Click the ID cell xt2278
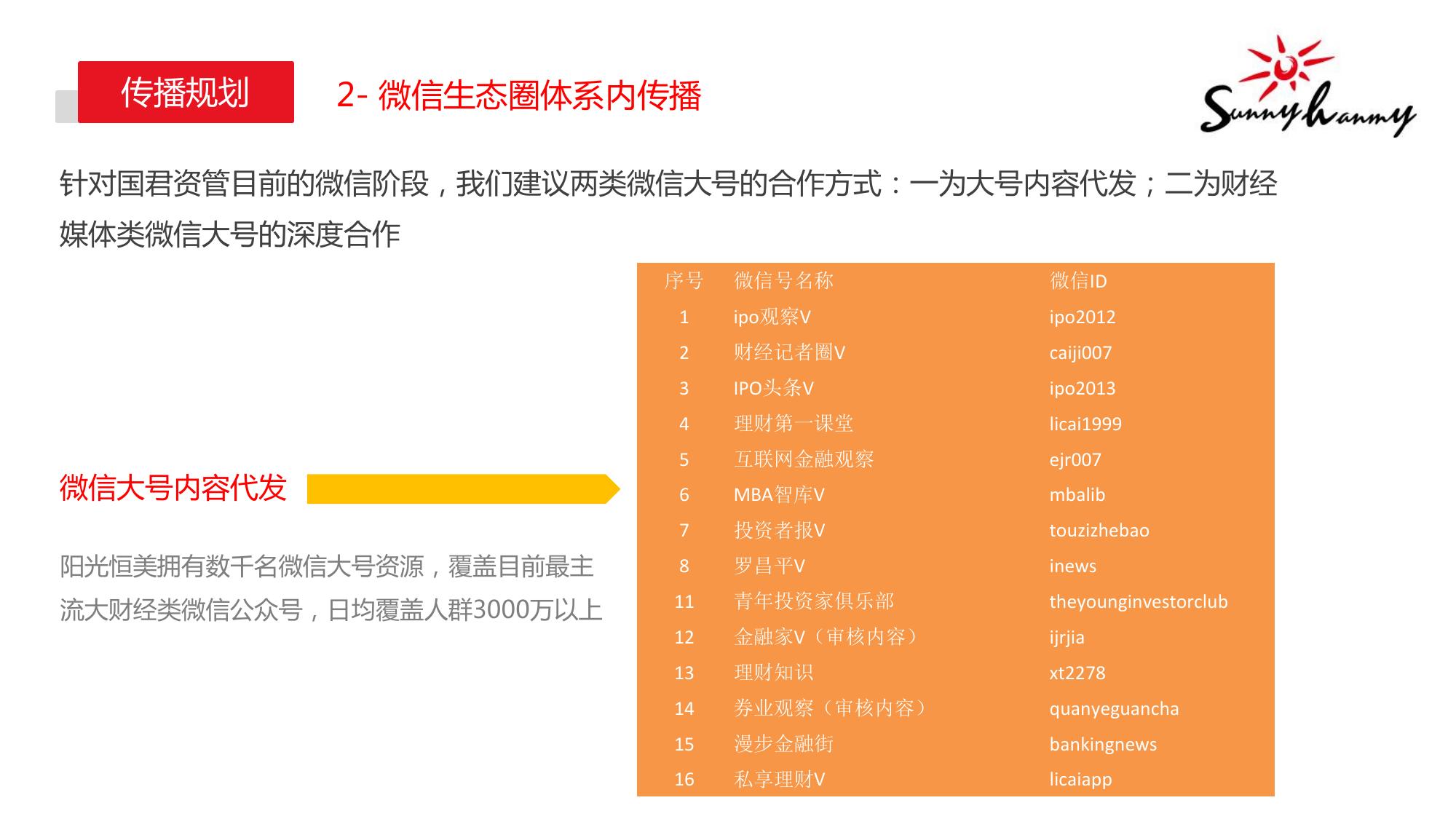Viewport: 1456px width, 819px height. click(1077, 673)
